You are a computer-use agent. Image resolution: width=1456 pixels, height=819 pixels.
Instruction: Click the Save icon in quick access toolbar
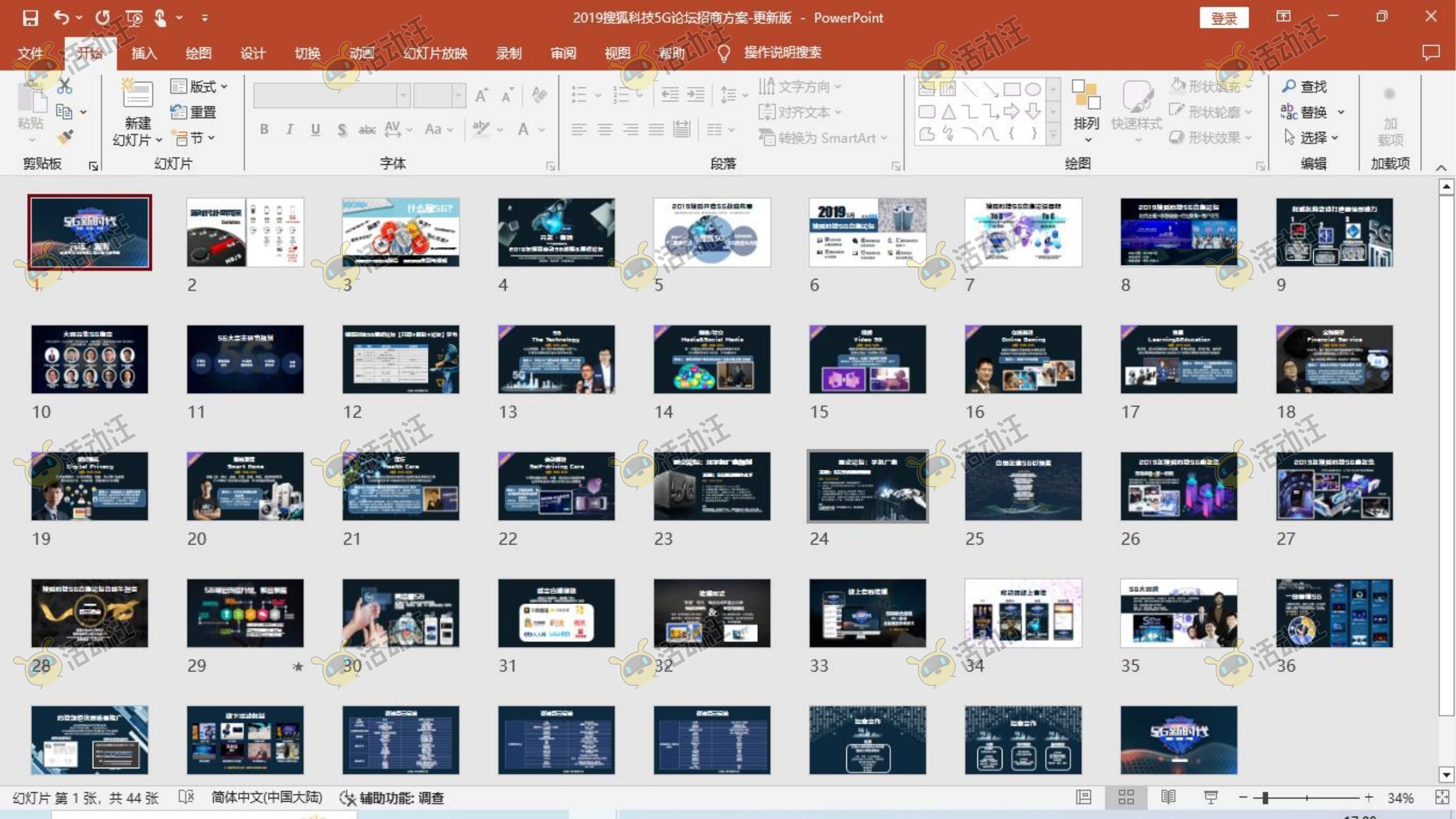(31, 18)
